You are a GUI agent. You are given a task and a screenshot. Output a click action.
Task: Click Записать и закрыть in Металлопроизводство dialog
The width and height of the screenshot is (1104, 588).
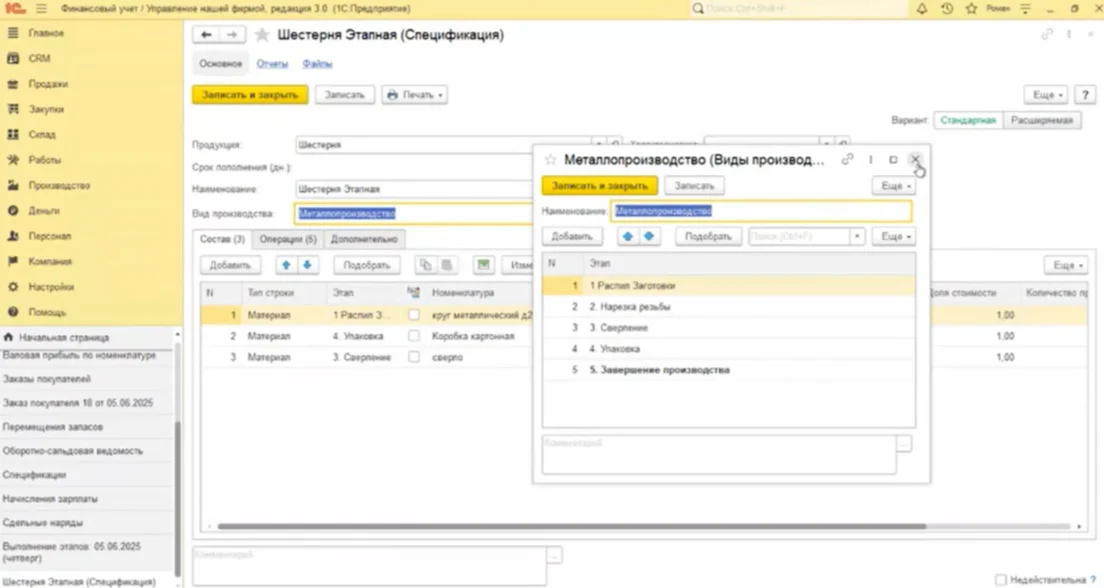[600, 186]
